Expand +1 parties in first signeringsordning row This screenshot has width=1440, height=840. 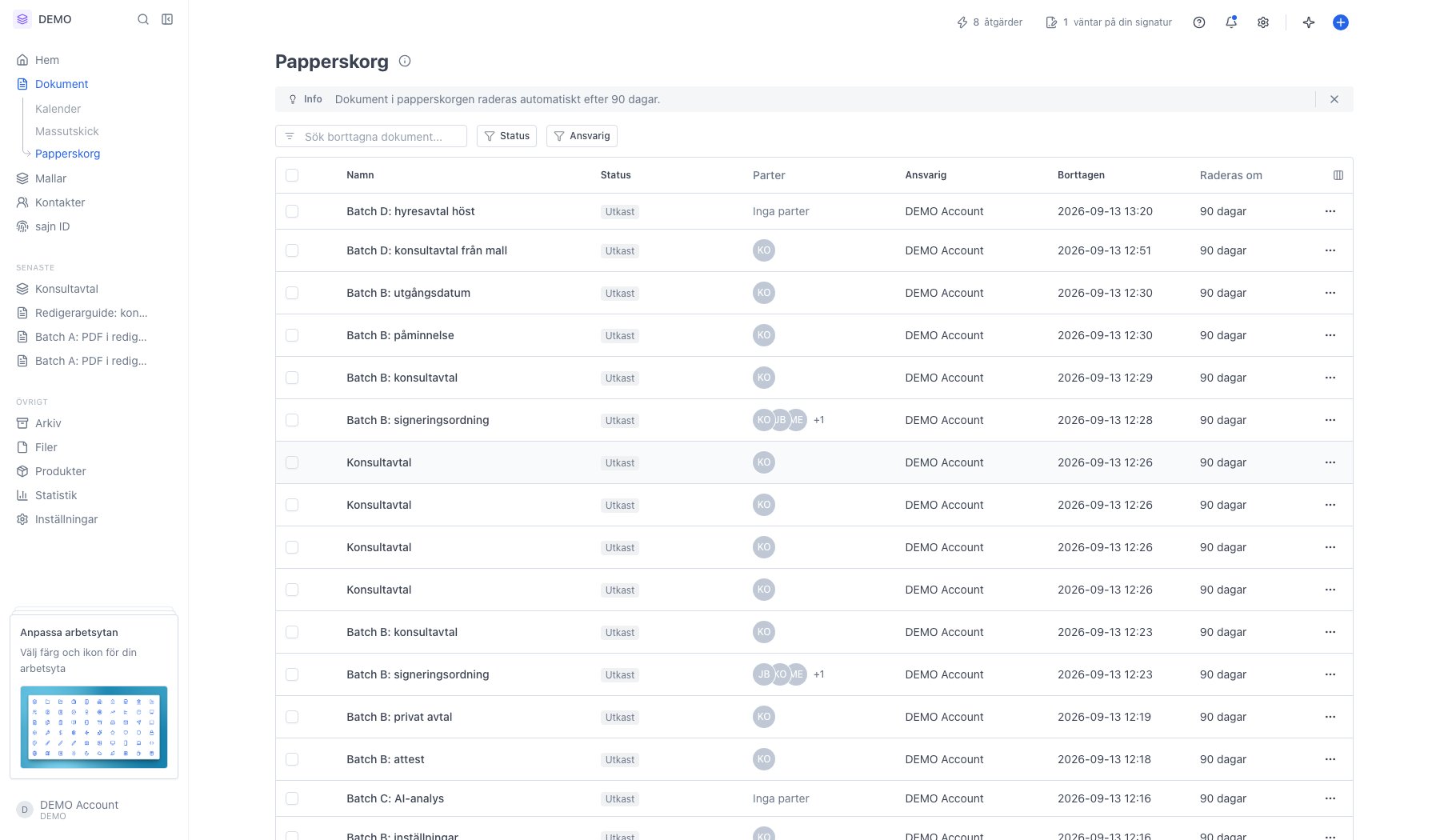coord(818,420)
